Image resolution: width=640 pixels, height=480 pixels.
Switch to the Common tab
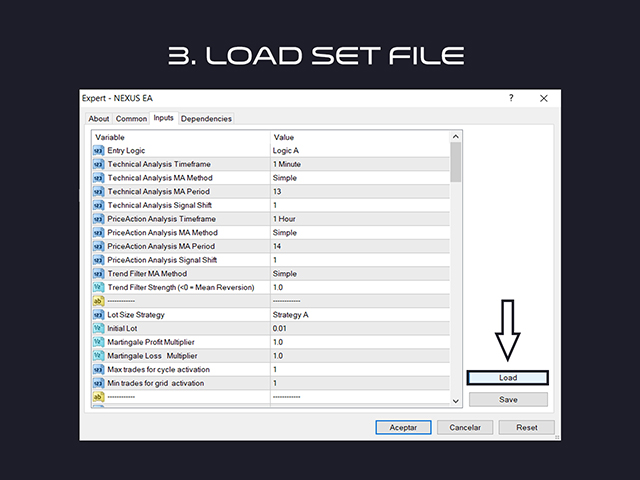pyautogui.click(x=131, y=119)
